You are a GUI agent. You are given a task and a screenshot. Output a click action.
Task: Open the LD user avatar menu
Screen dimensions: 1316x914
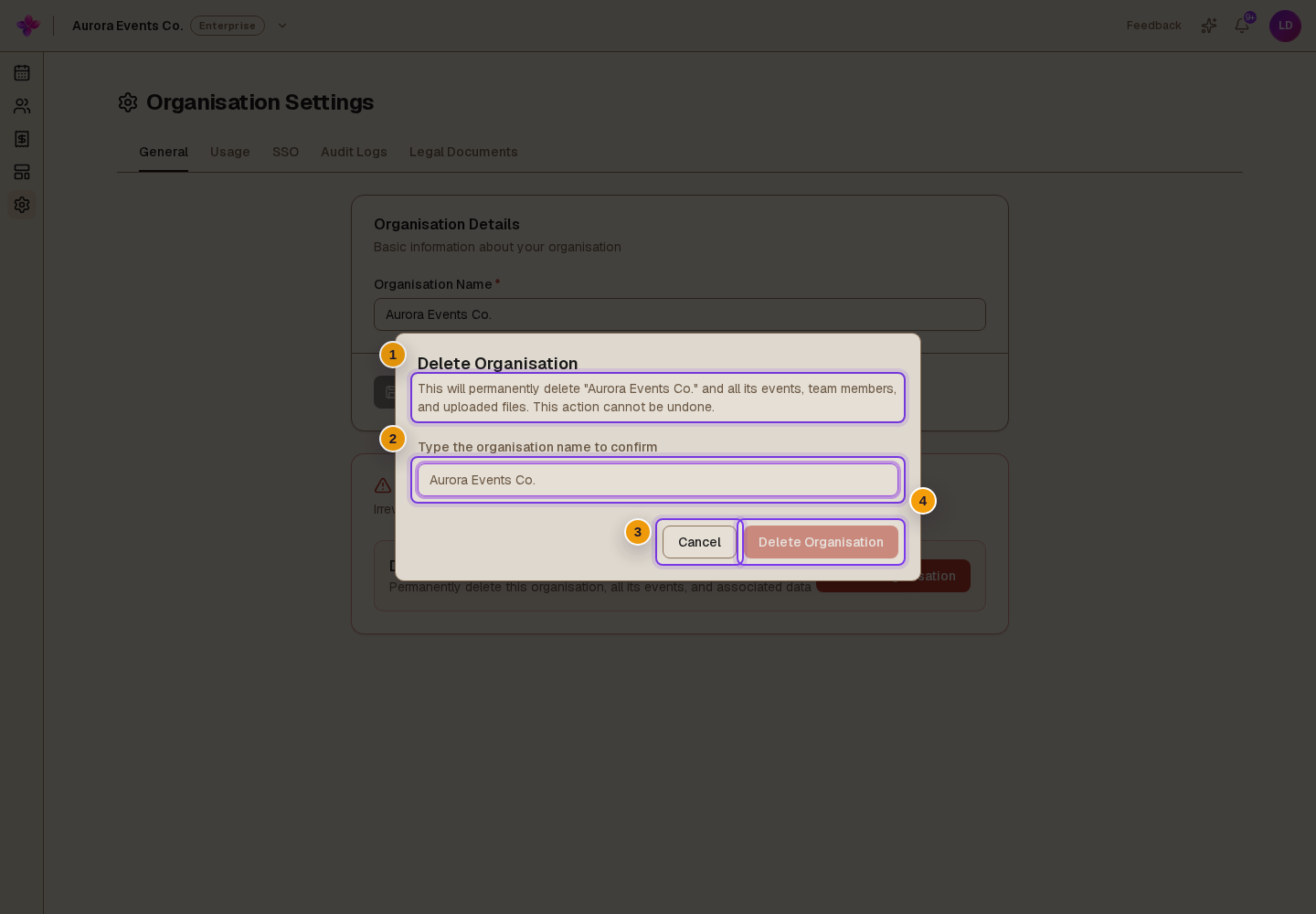[x=1285, y=26]
